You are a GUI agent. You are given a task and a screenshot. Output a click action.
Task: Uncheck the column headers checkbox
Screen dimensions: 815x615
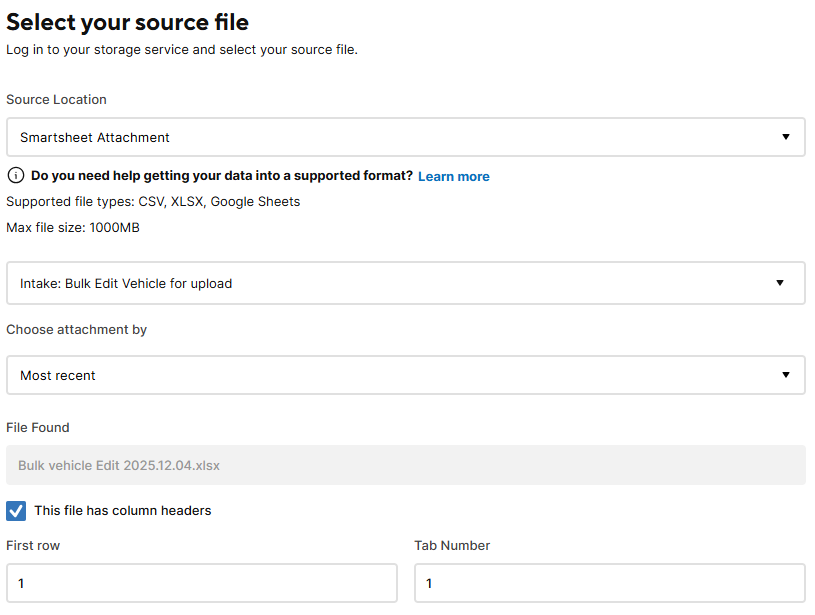pyautogui.click(x=16, y=511)
